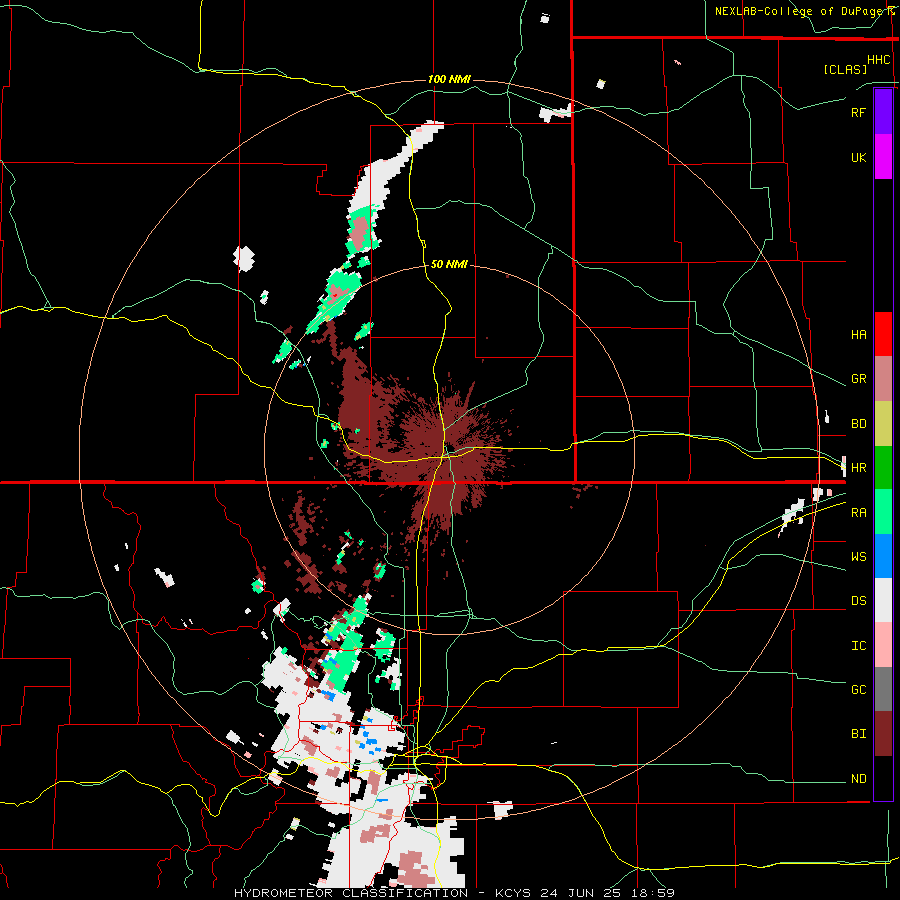The width and height of the screenshot is (900, 900).
Task: Click the DS legend label
Action: click(x=858, y=601)
